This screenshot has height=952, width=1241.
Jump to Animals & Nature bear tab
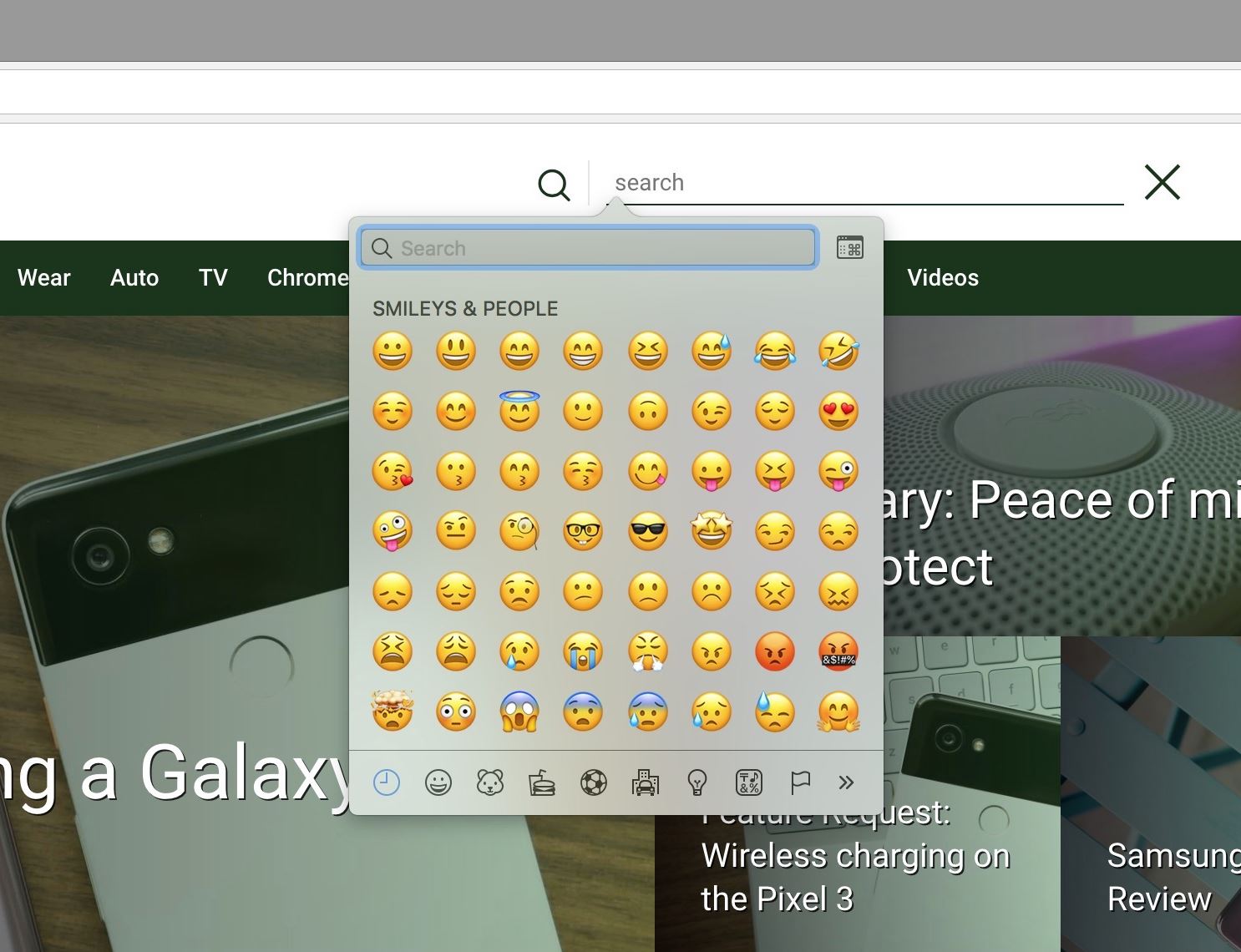pos(490,782)
